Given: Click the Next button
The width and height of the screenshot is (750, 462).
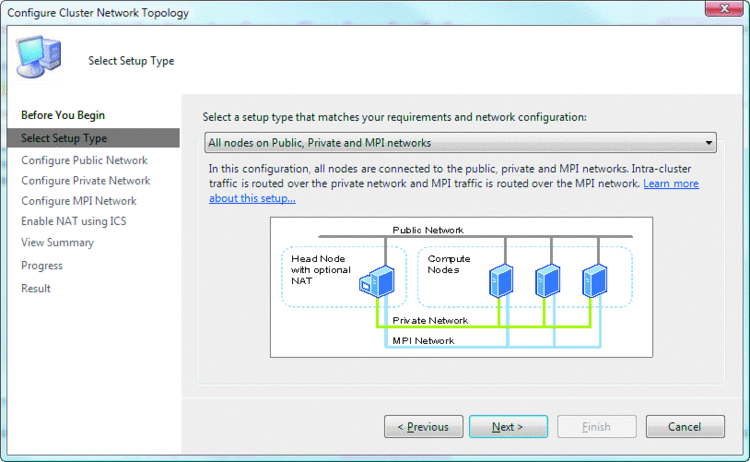Looking at the screenshot, I should [508, 426].
